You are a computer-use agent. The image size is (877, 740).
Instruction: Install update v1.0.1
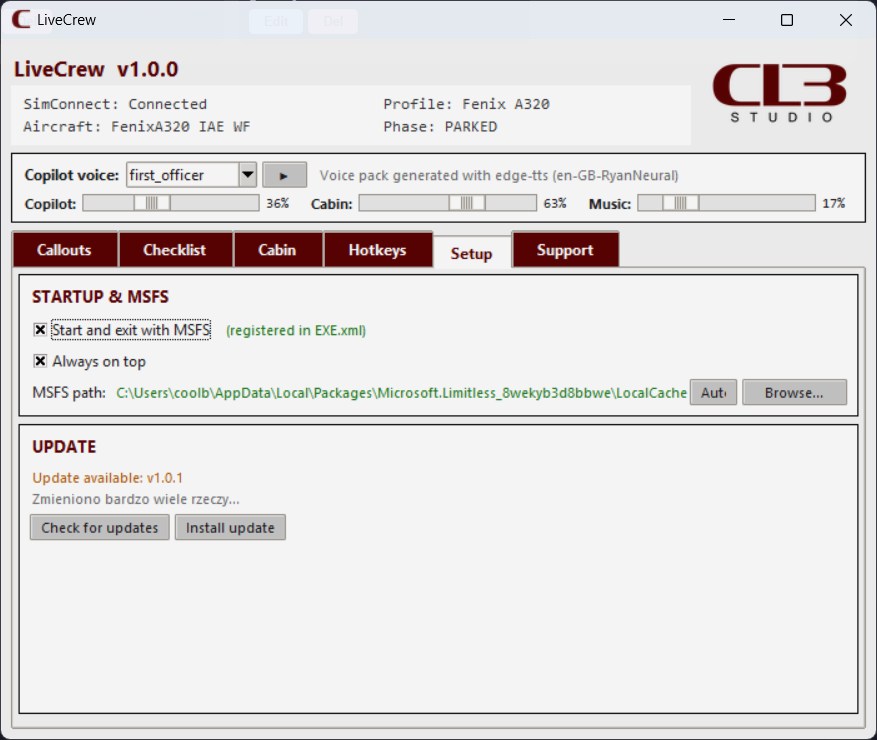click(229, 527)
